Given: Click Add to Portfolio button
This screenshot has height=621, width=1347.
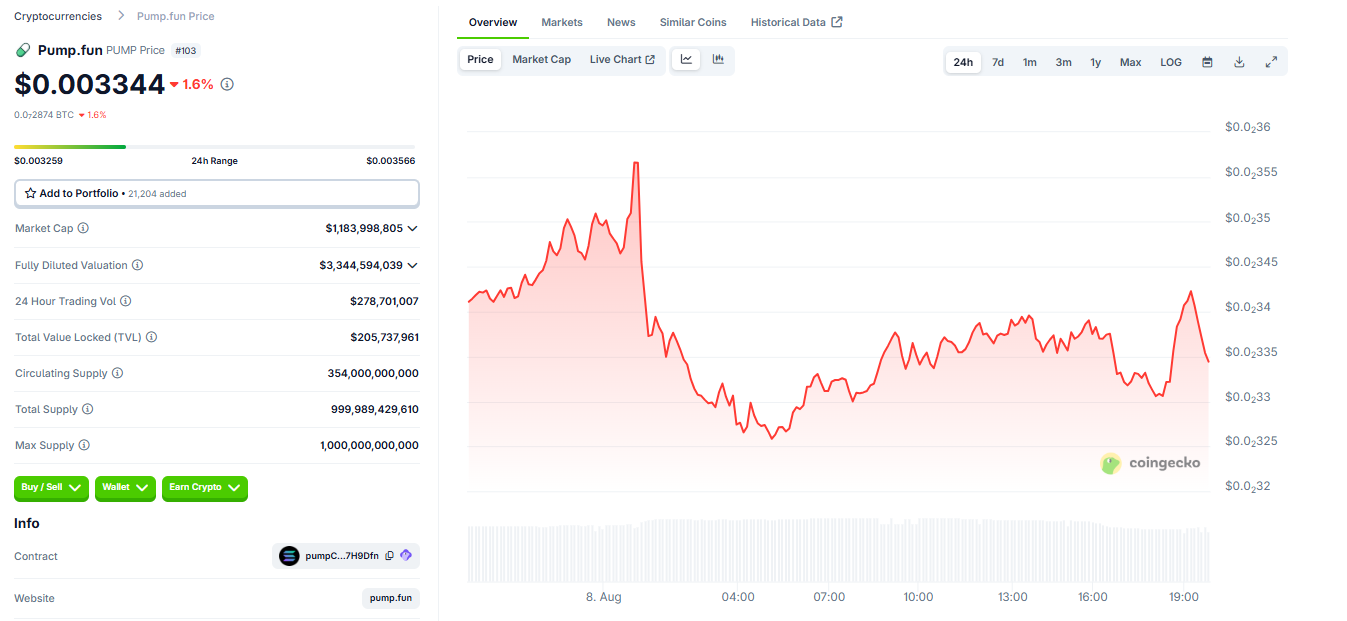Looking at the screenshot, I should point(217,193).
